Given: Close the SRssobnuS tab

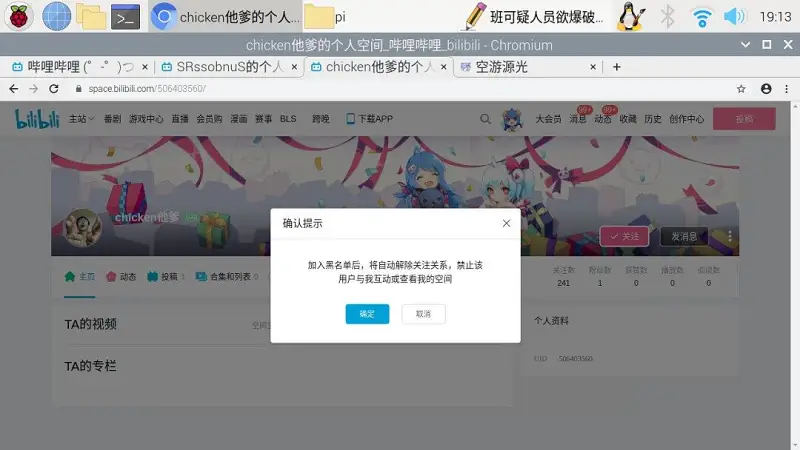Looking at the screenshot, I should pos(294,67).
